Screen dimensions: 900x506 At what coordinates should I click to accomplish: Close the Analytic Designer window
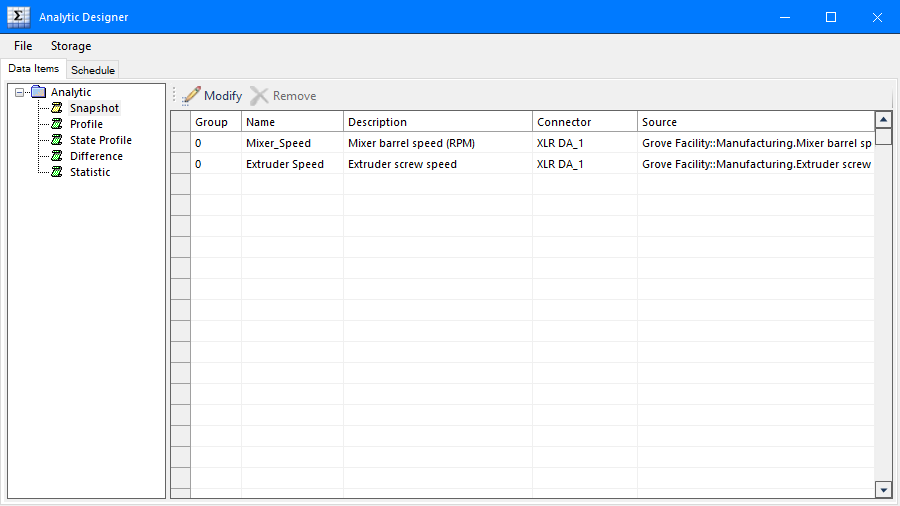click(877, 17)
